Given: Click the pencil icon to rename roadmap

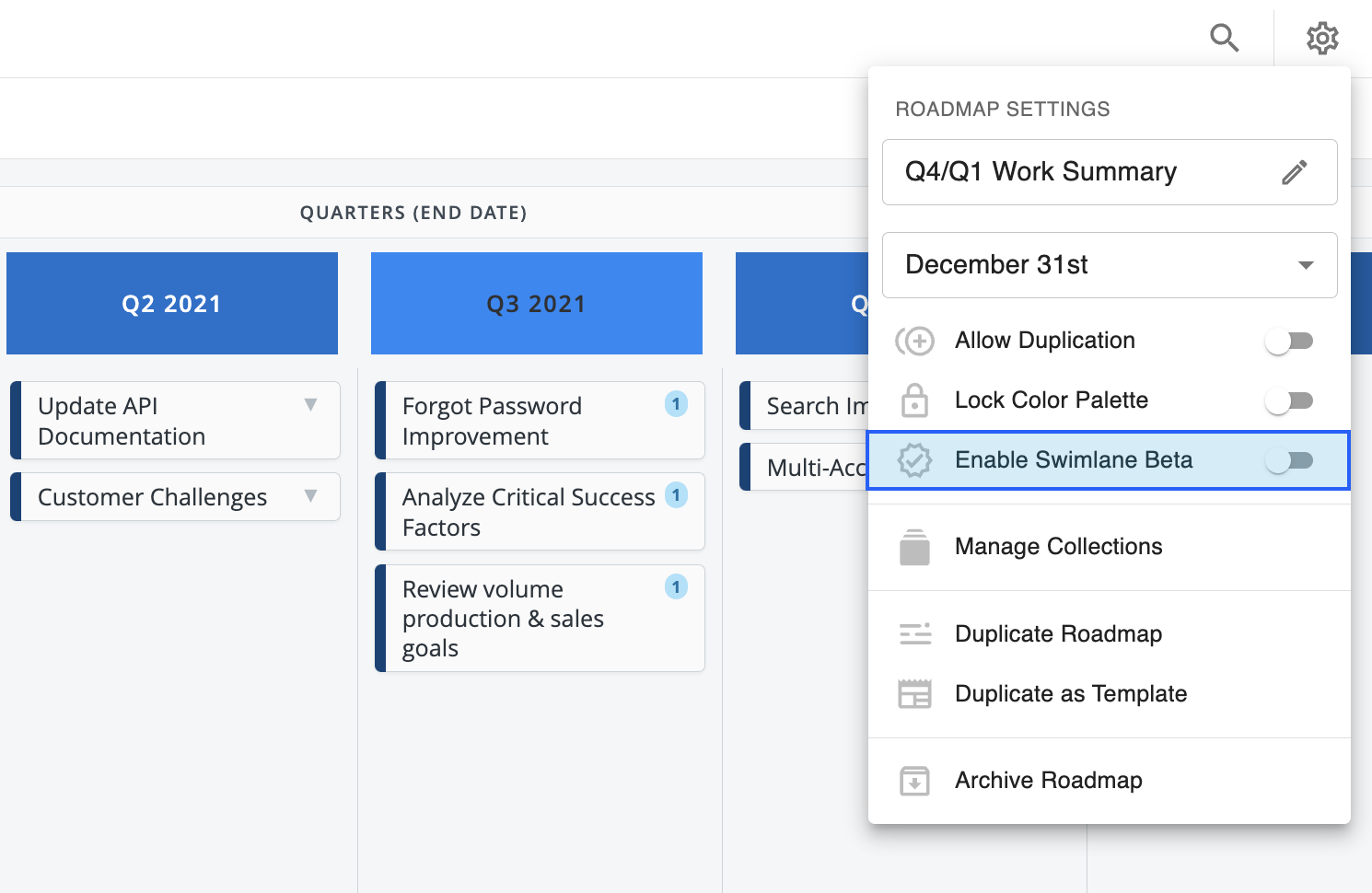Looking at the screenshot, I should pyautogui.click(x=1294, y=172).
